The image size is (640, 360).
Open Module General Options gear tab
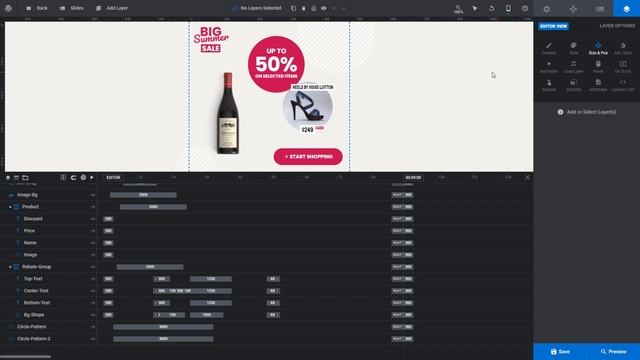(x=547, y=9)
